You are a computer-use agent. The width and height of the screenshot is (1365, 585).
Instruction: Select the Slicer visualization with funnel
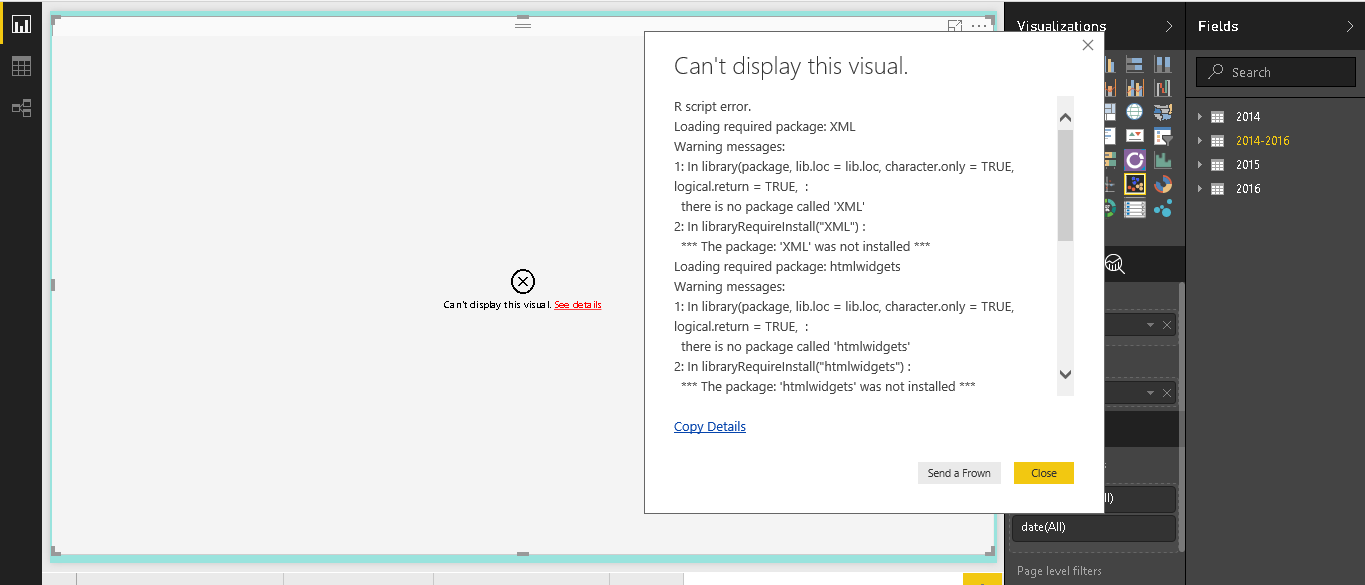[1163, 135]
